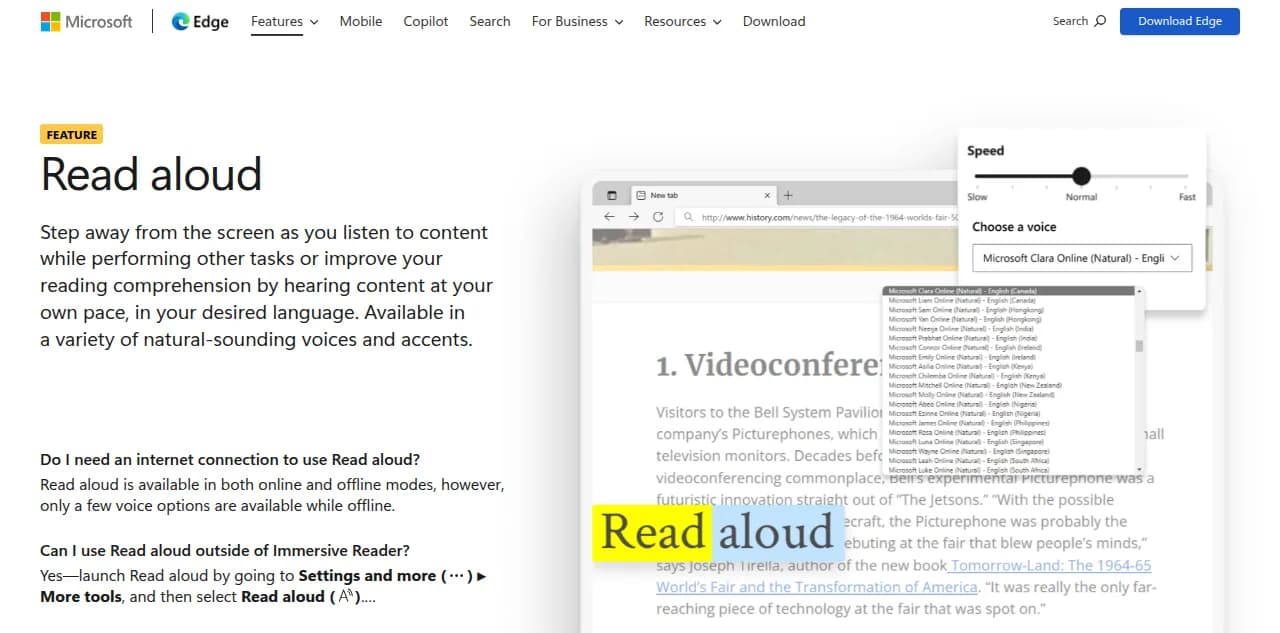Click the search magnifier icon

[x=1100, y=21]
